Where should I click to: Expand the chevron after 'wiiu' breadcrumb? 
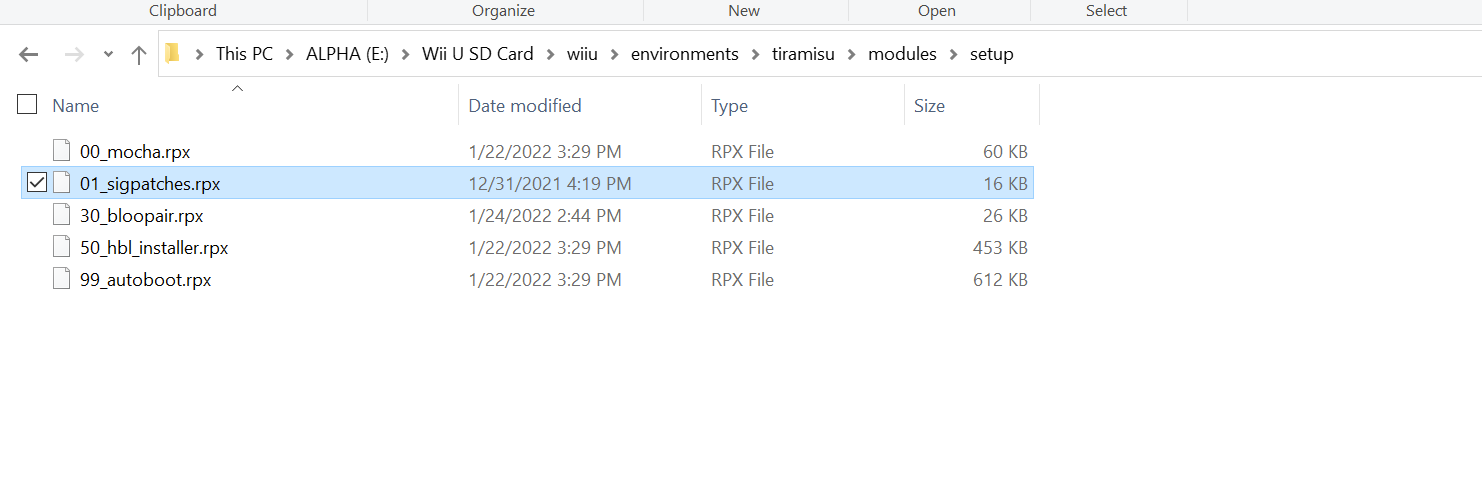tap(614, 54)
